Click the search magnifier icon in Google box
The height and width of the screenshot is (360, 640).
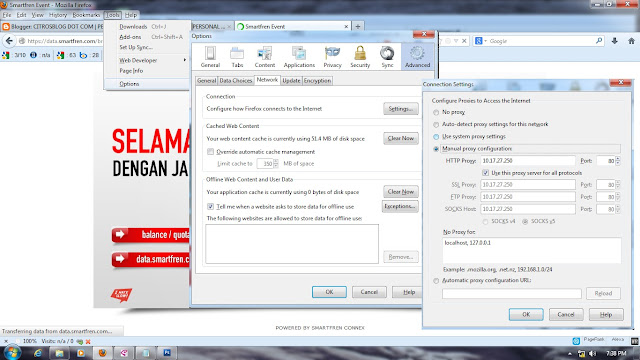599,41
